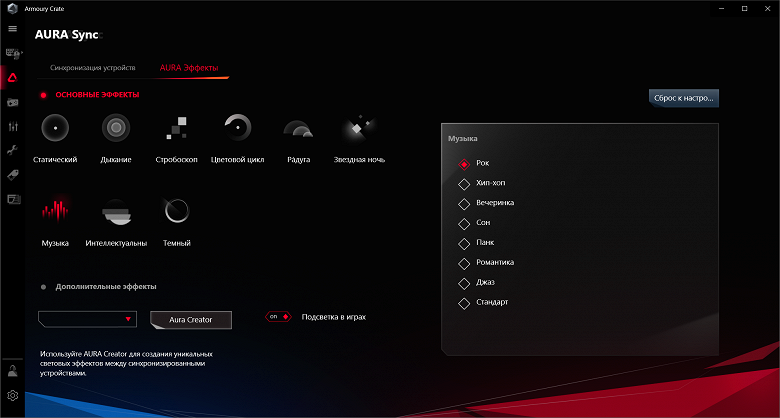This screenshot has width=780, height=418.
Task: Open the additional effects dropdown
Action: 87,319
